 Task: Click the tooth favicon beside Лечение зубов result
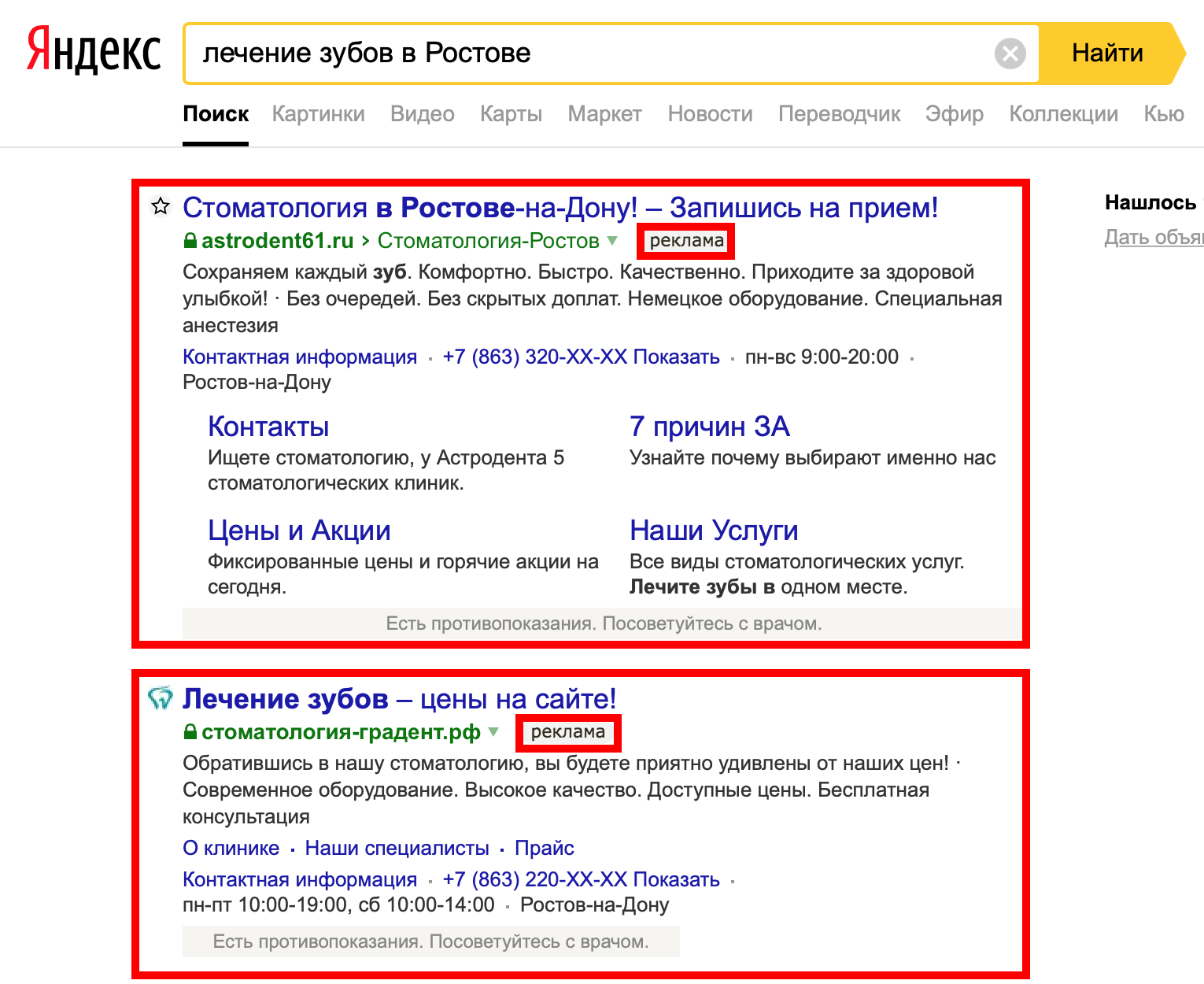[x=161, y=697]
